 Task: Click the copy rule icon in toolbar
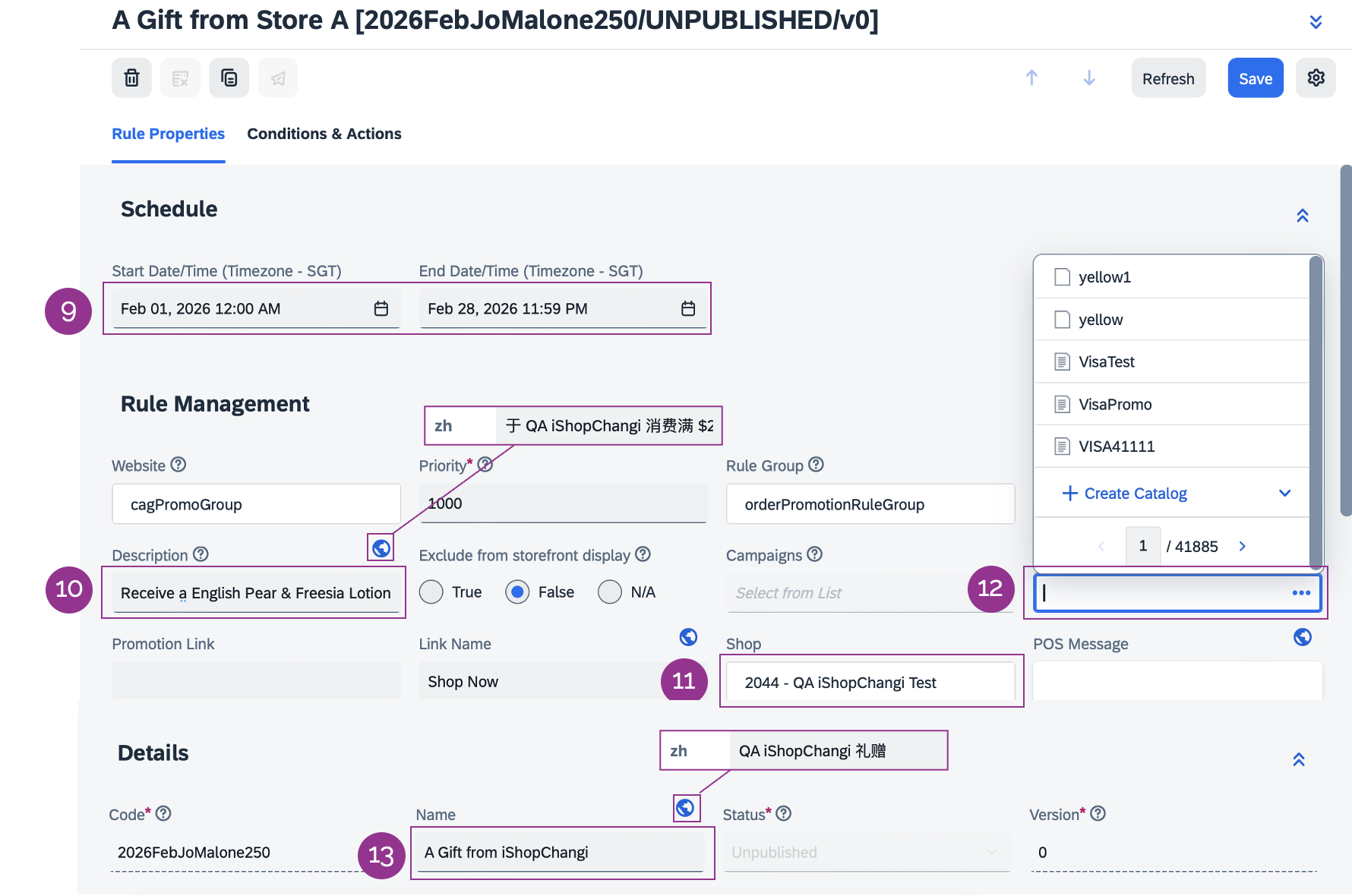coord(229,78)
